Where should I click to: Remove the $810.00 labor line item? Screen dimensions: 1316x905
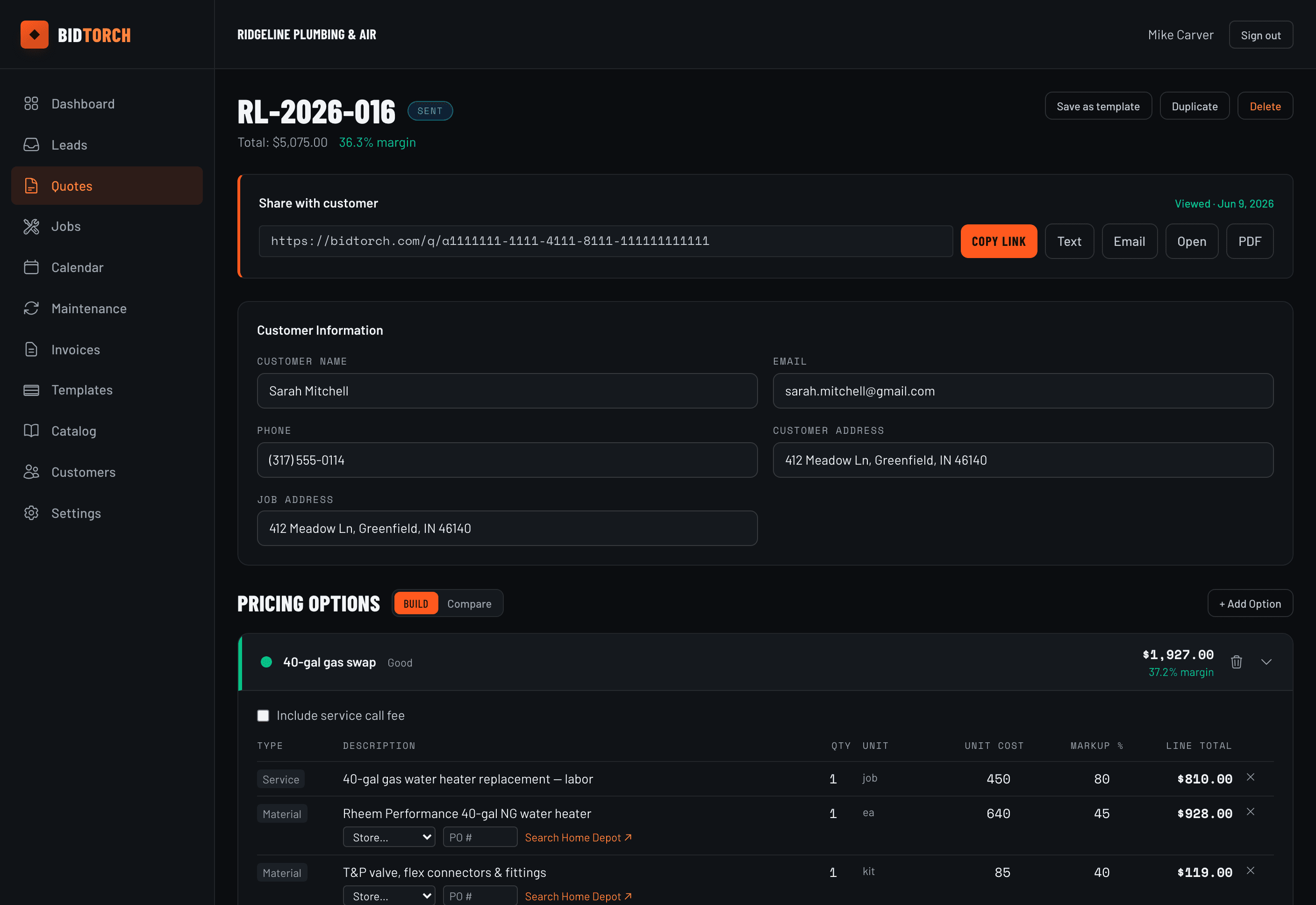click(x=1251, y=777)
